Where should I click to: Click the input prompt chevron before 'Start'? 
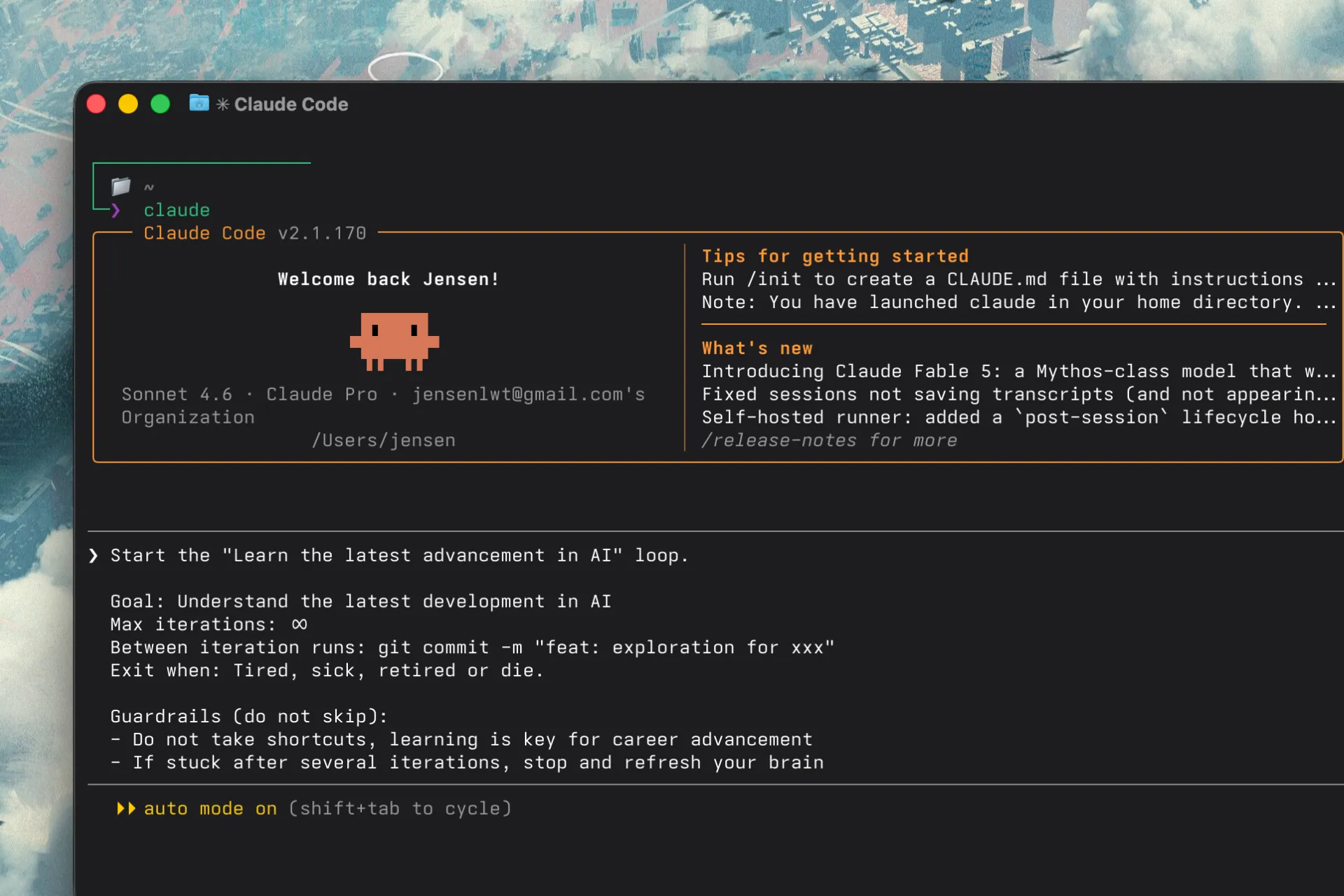(94, 556)
